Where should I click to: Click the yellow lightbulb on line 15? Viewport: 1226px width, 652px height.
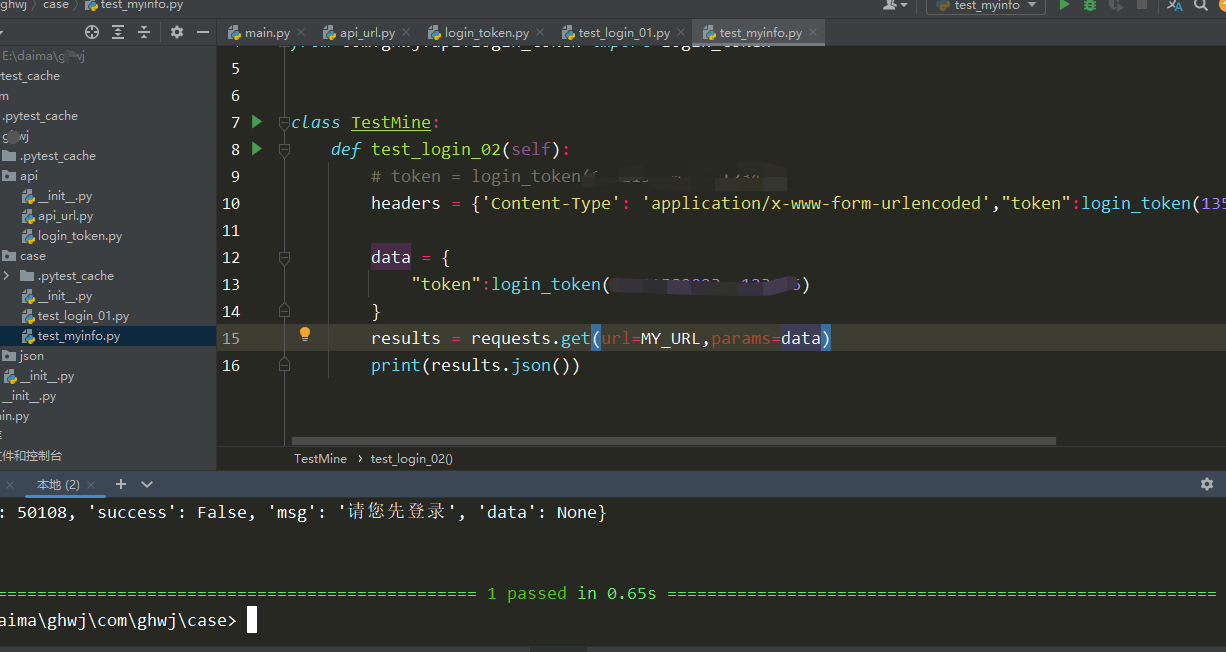(305, 335)
